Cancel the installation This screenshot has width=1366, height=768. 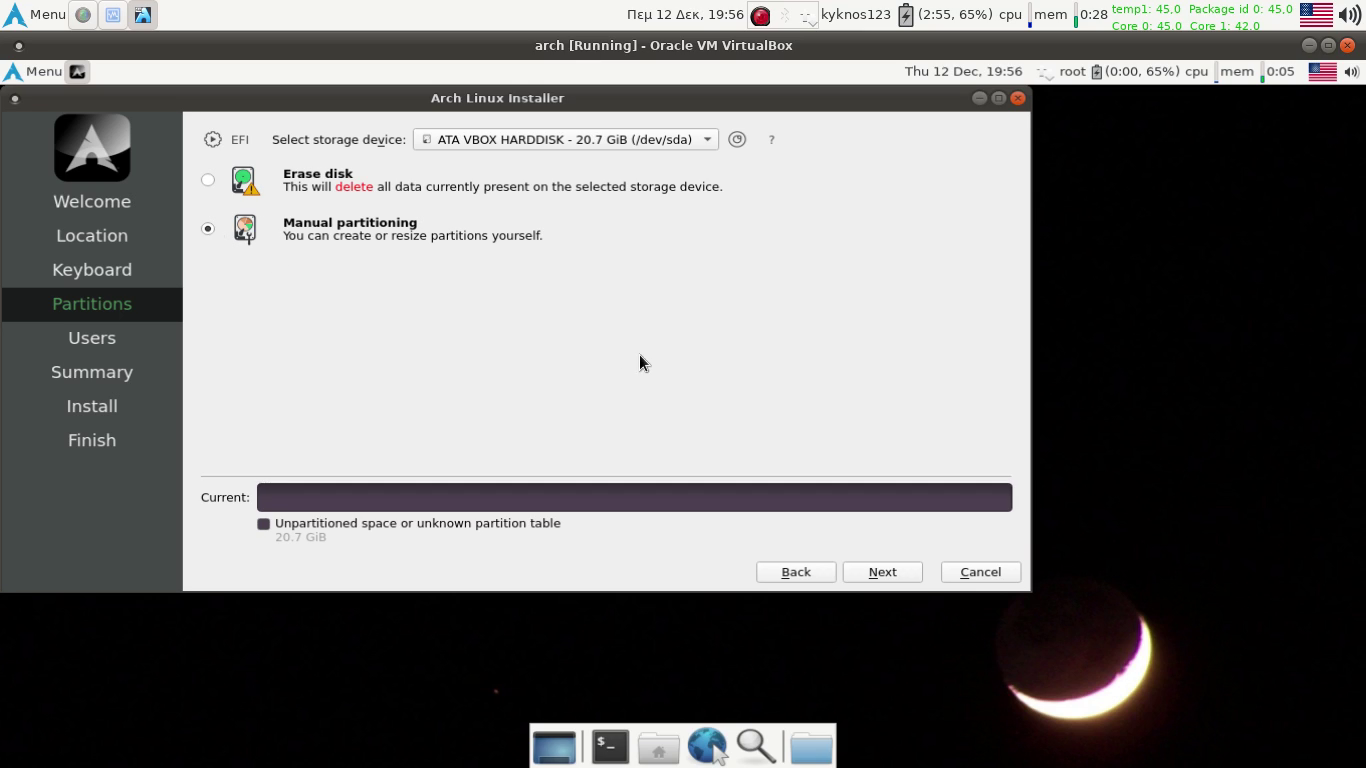[x=980, y=572]
